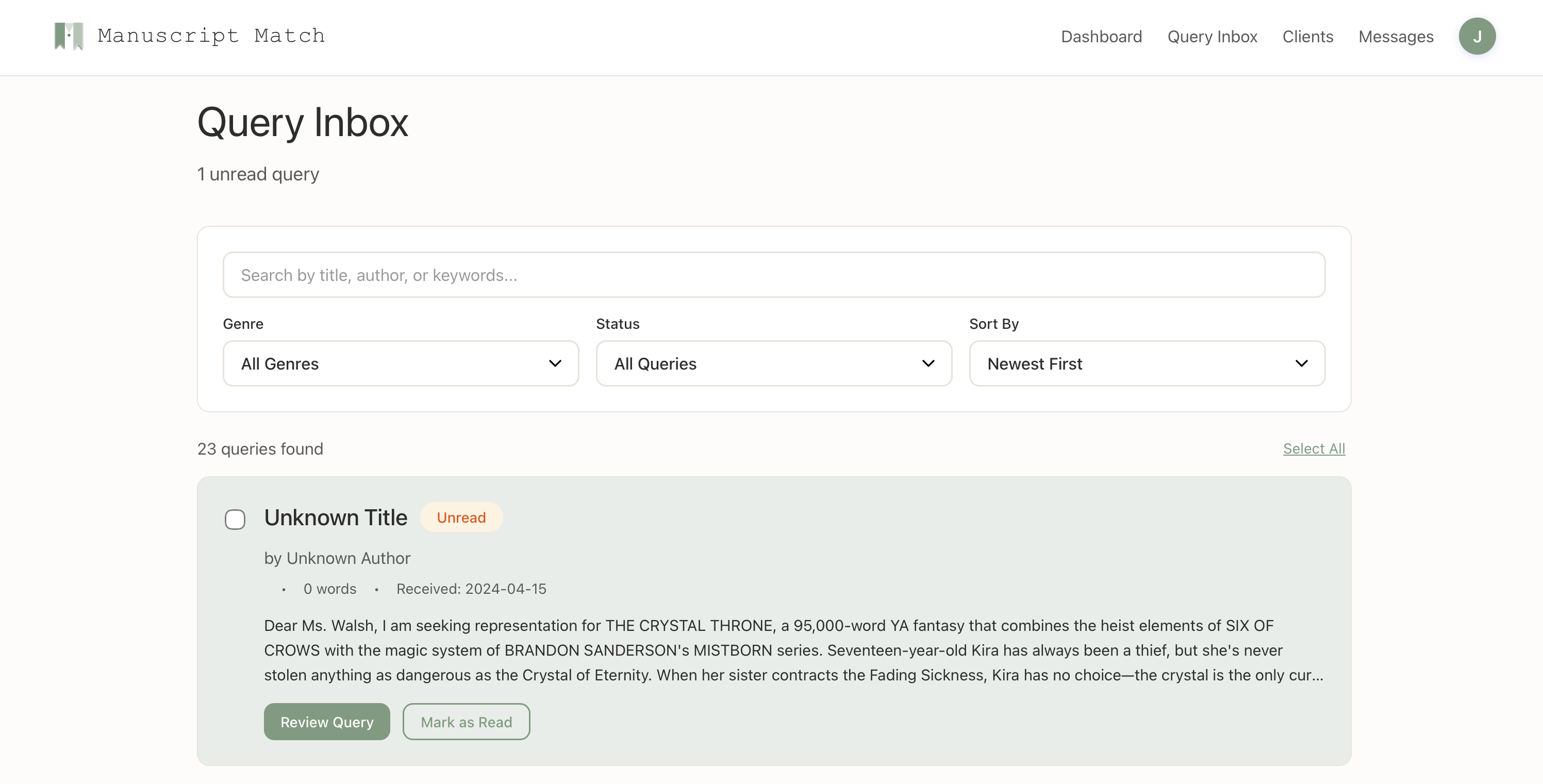
Task: Click the '0 words' text
Action: [329, 589]
